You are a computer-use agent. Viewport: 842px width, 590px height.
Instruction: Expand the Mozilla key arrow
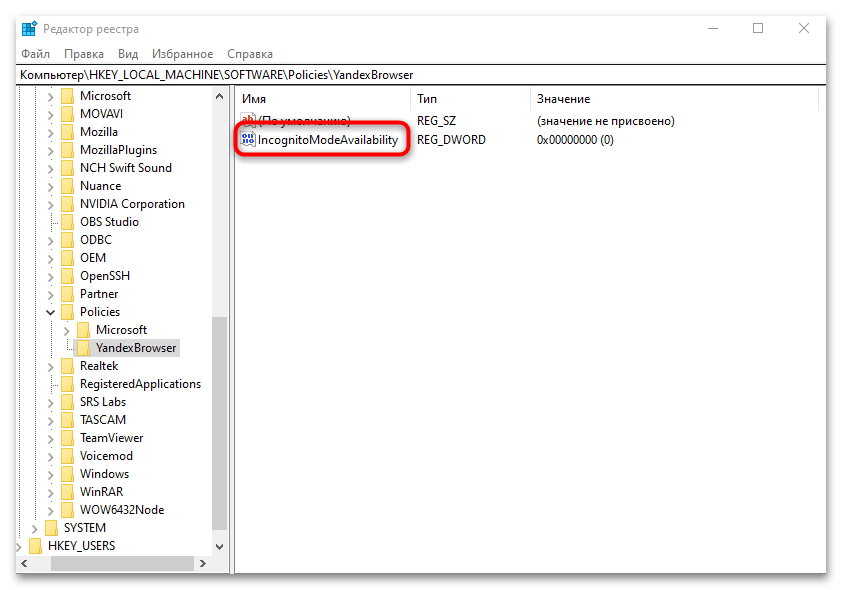coord(51,132)
